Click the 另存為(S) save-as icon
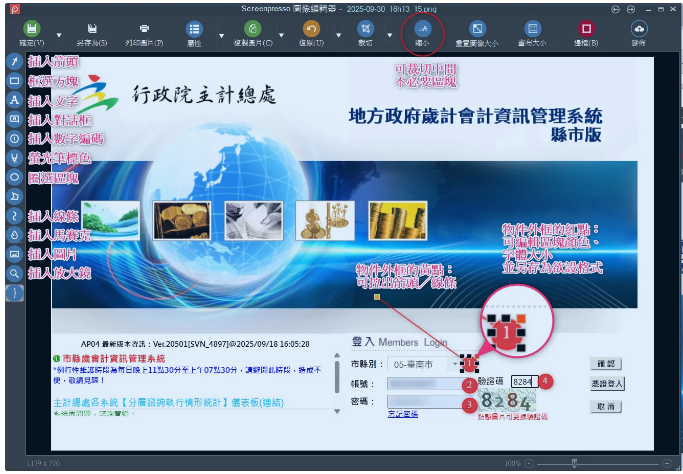Viewport: 683px width, 474px height. click(92, 29)
